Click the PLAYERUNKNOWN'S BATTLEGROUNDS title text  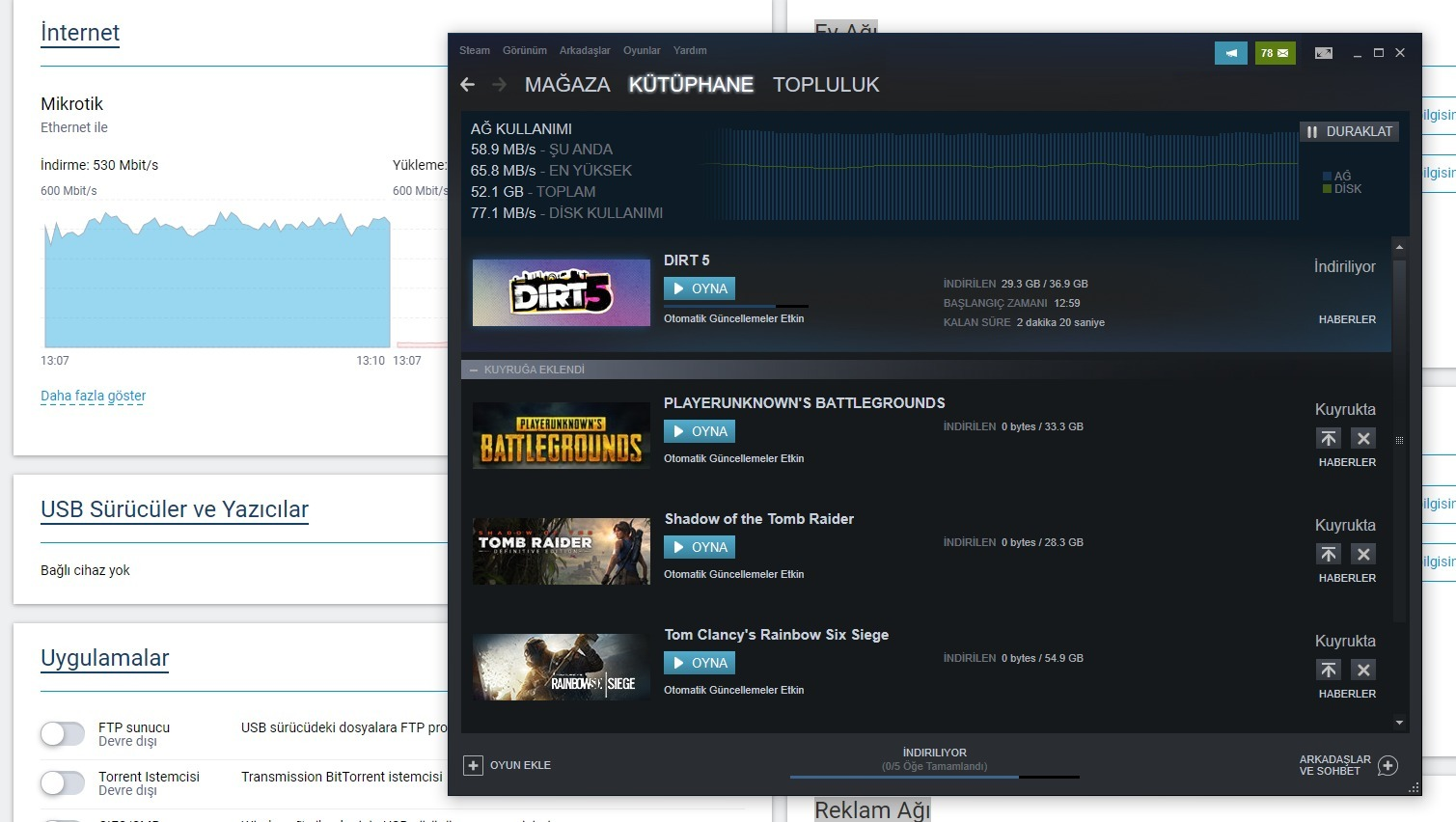pos(805,403)
